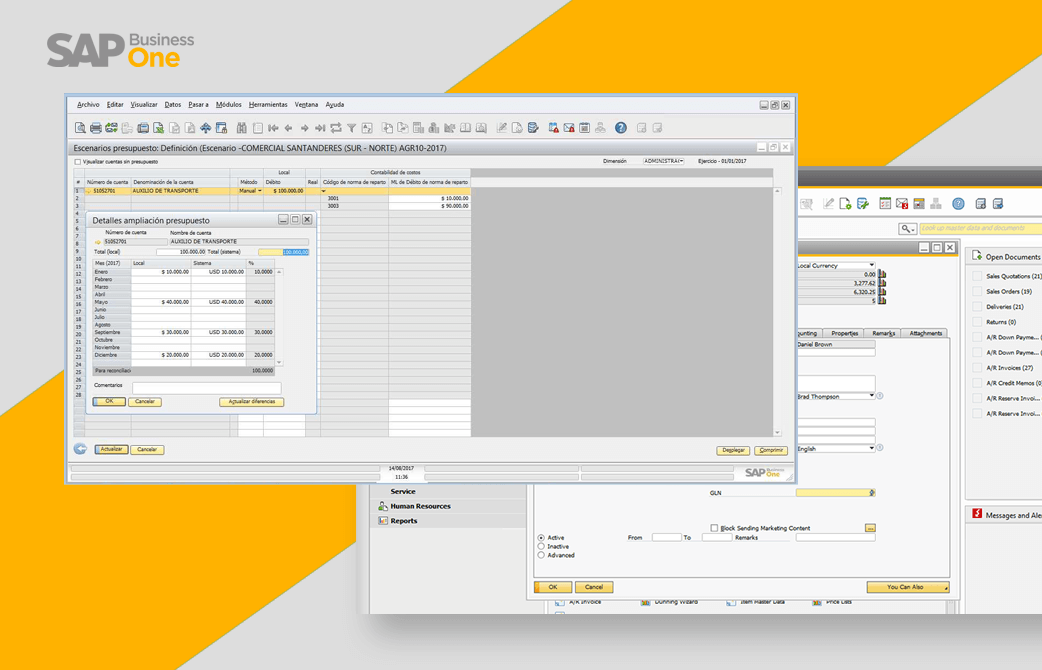Viewport: 1042px width, 670px height.
Task: Click 'Look up master data and documents' search field
Action: point(981,229)
